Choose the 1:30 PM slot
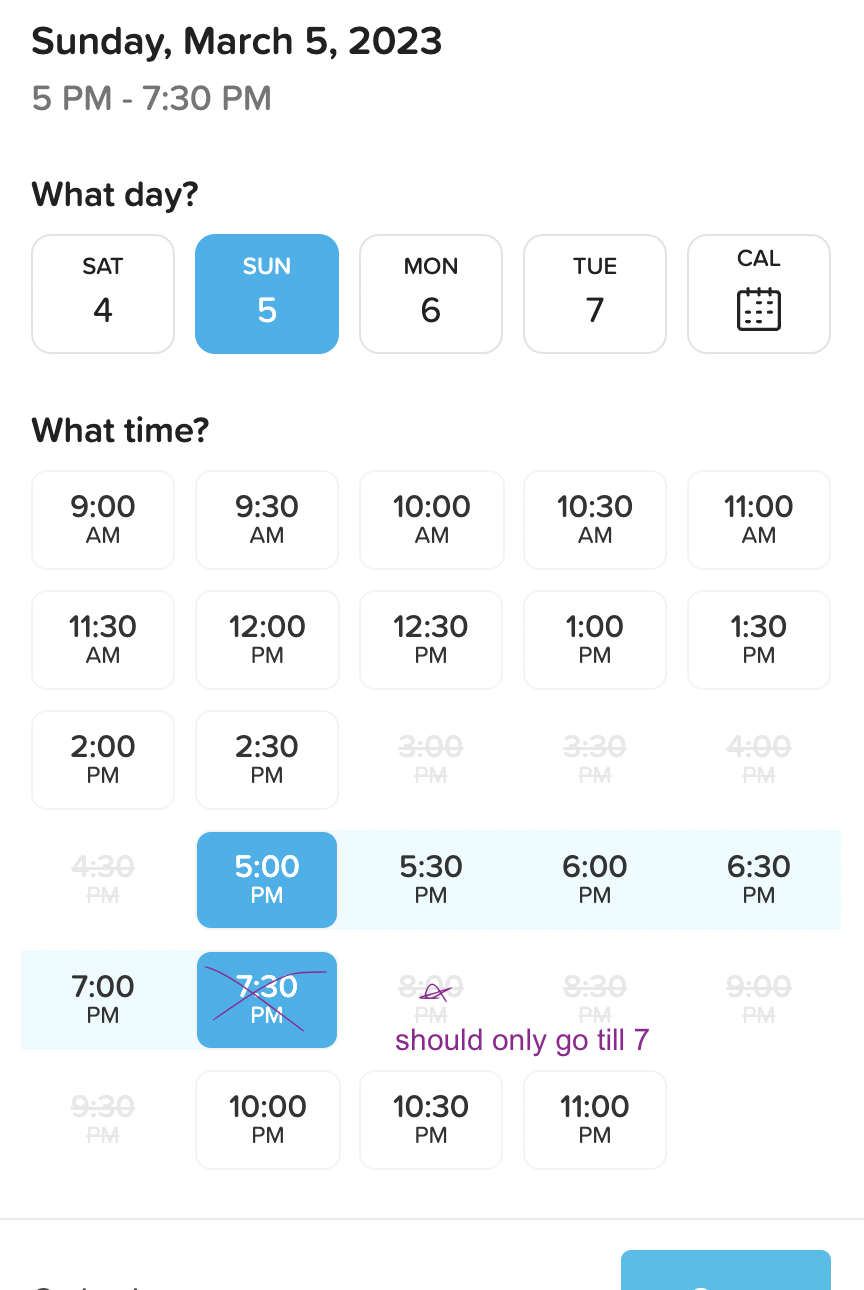The height and width of the screenshot is (1290, 864). pyautogui.click(x=758, y=640)
